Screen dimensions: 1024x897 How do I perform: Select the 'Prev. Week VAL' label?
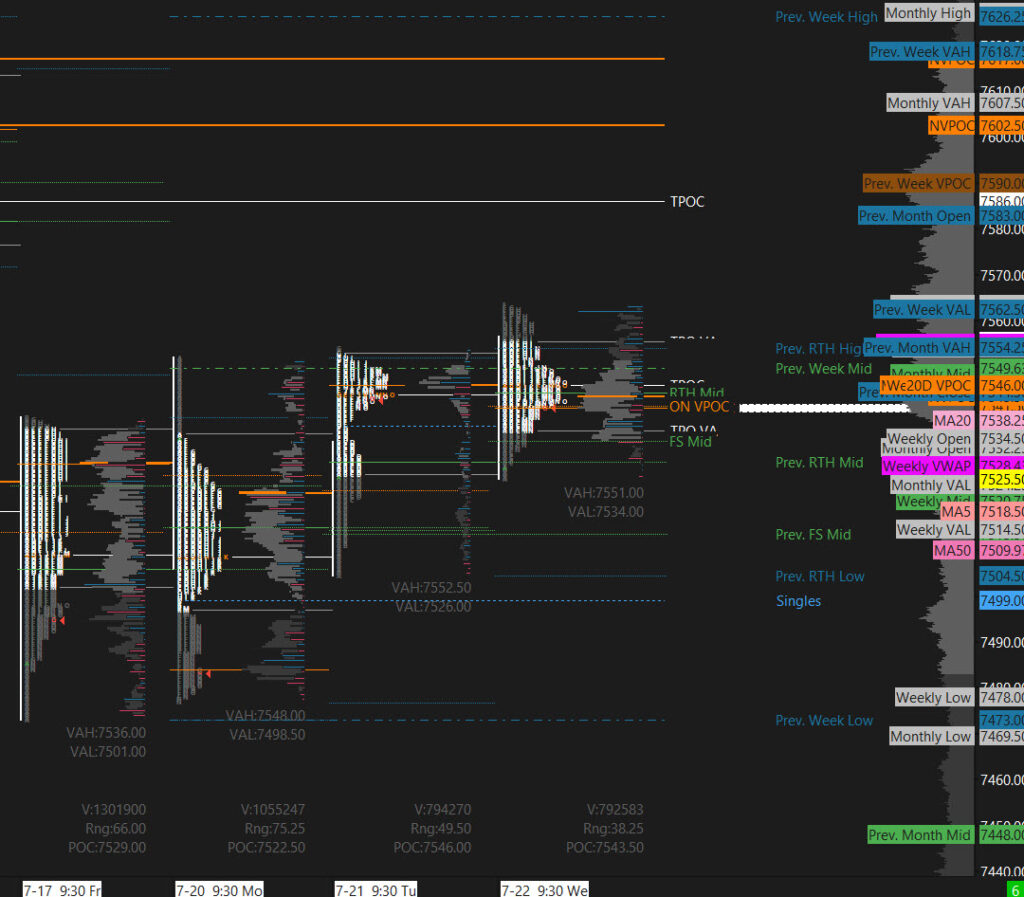tap(923, 310)
